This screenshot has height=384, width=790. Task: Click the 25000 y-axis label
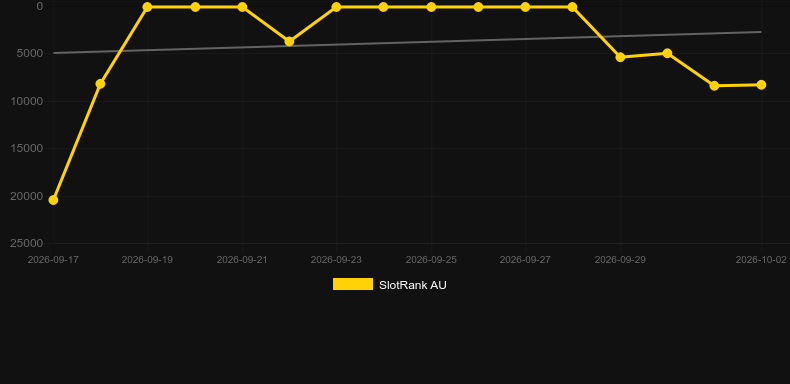(27, 243)
